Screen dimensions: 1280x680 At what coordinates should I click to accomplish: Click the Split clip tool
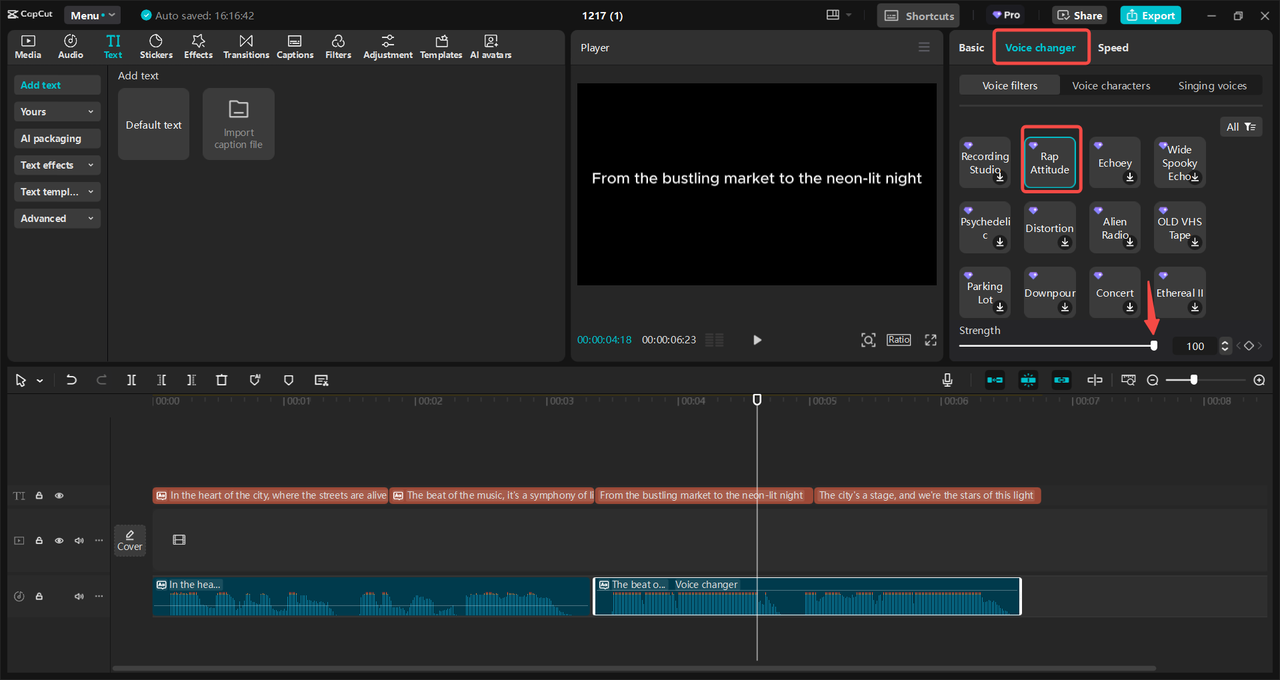[x=131, y=380]
